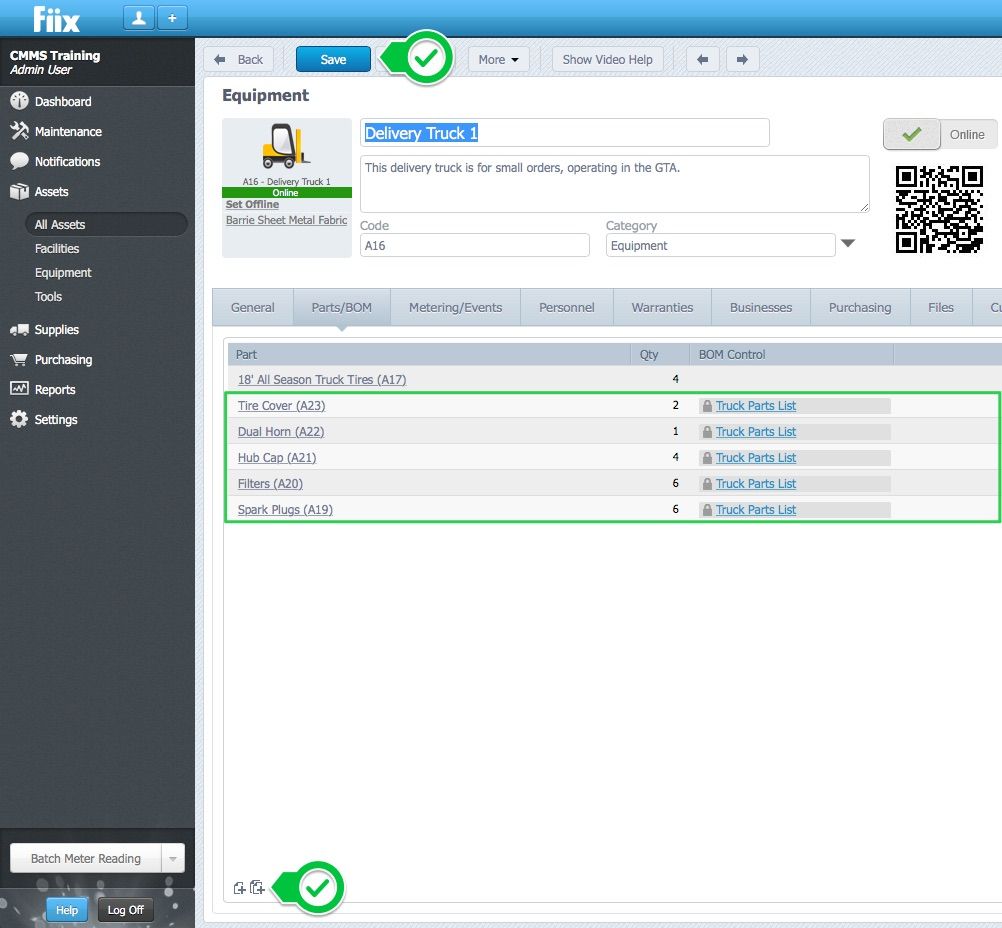The width and height of the screenshot is (1002, 928).
Task: Click the Log Off button
Action: [125, 909]
